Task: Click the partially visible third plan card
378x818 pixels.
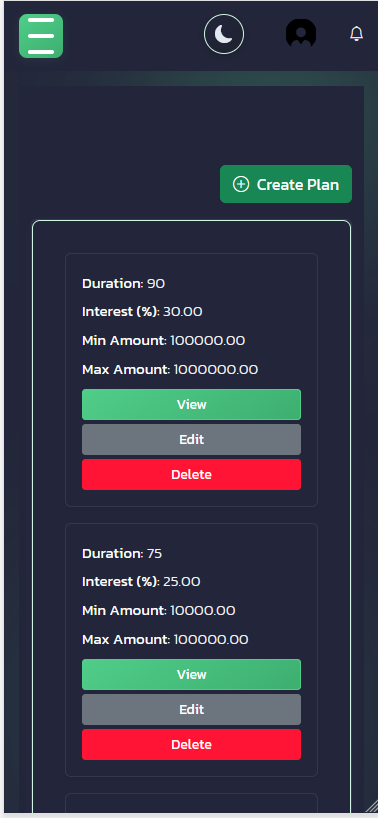Action: click(x=191, y=803)
